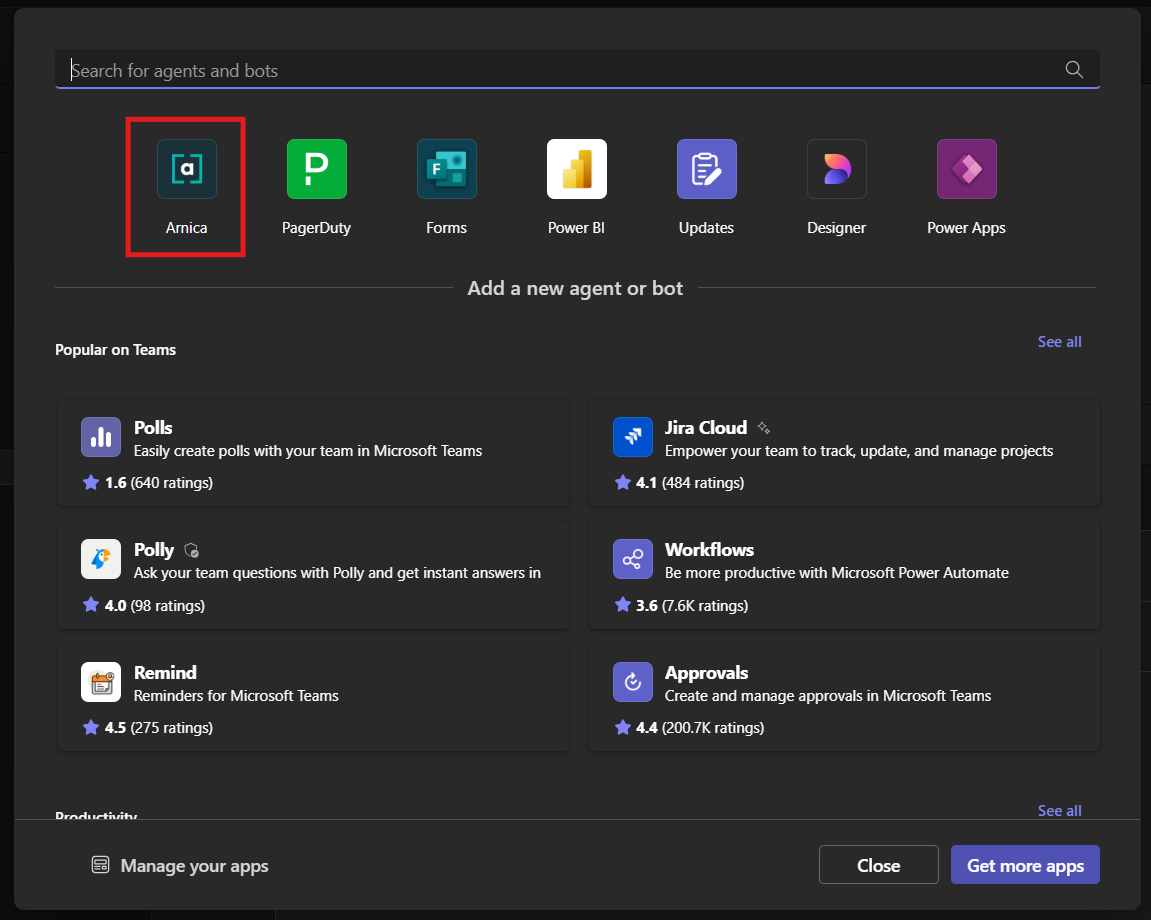Open Manage your apps
Viewport: 1151px width, 920px height.
(x=180, y=866)
